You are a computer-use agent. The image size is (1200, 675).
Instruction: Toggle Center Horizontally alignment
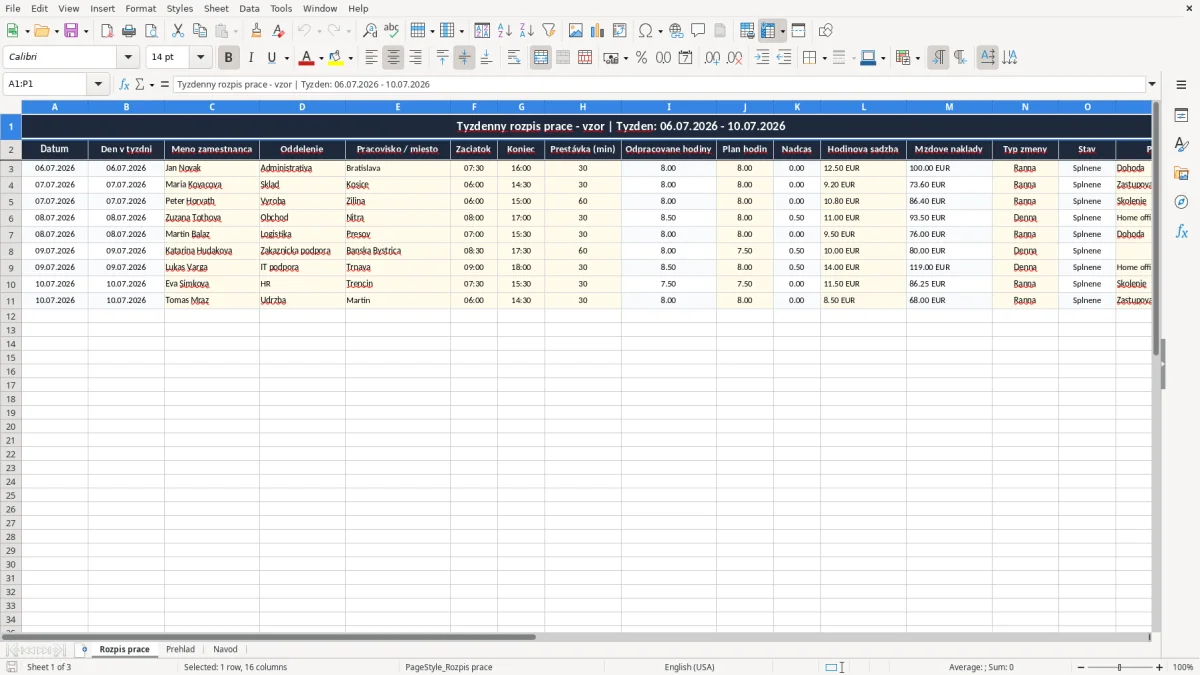click(x=393, y=58)
